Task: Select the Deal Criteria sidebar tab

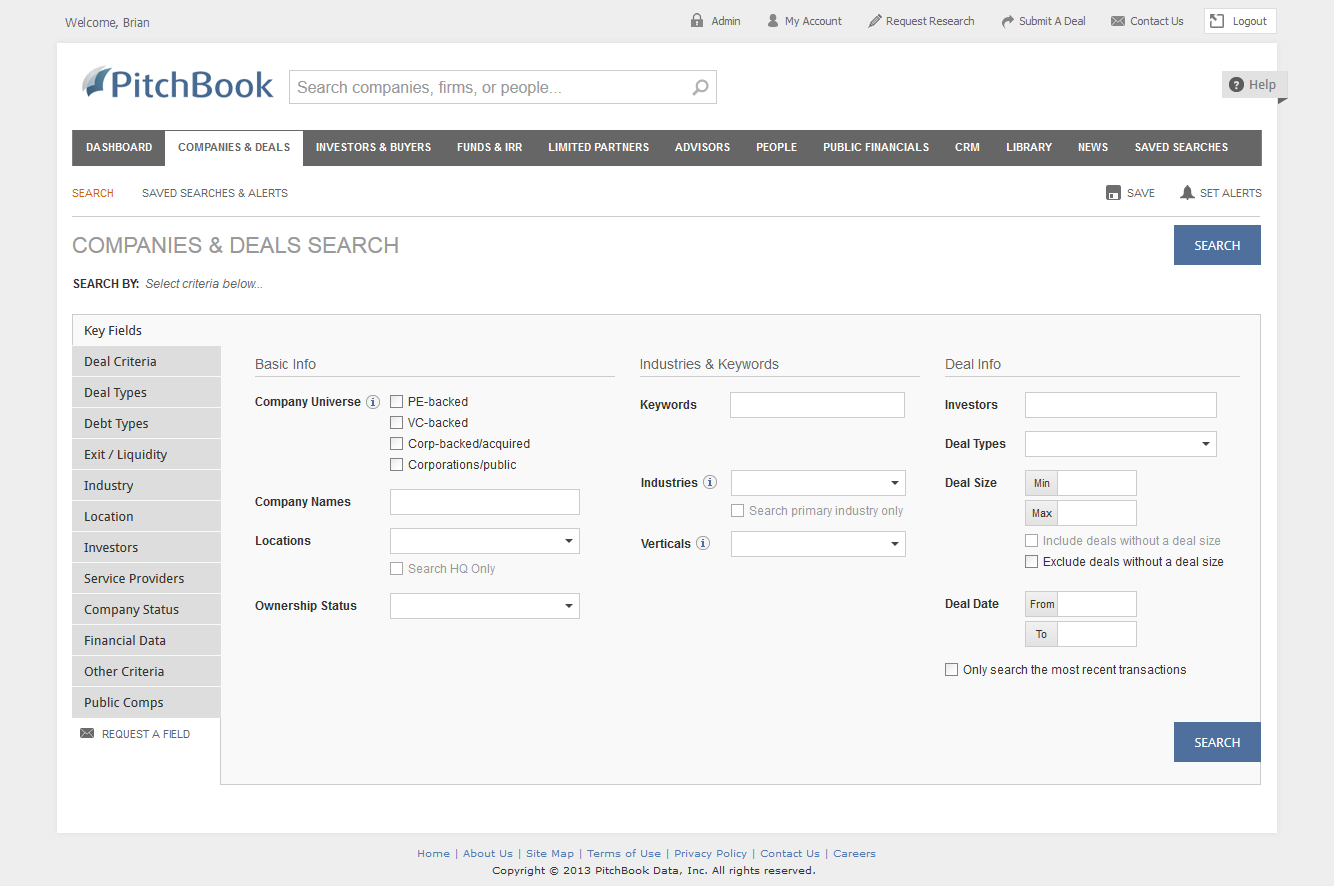Action: (146, 362)
